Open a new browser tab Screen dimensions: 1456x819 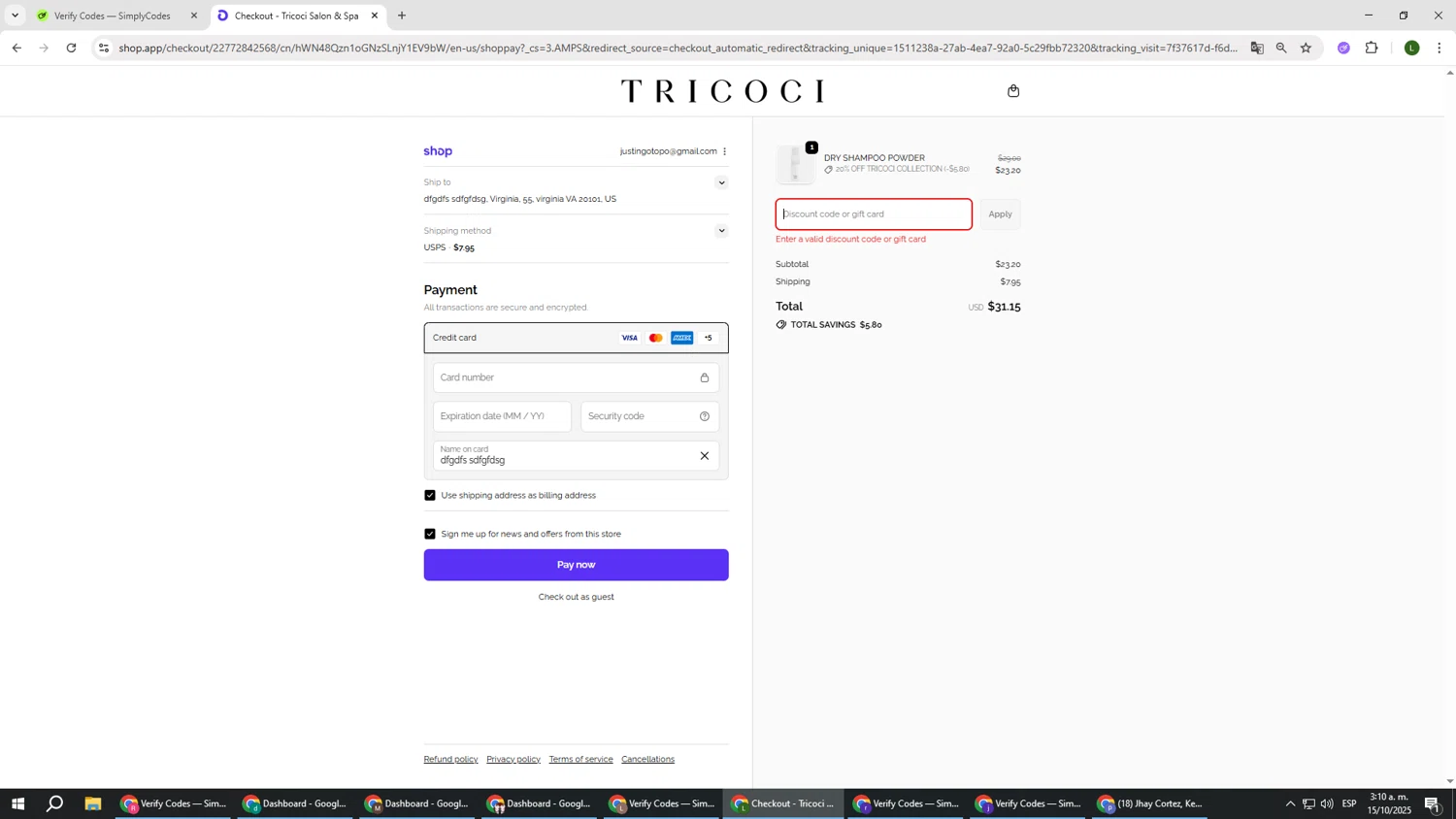coord(402,16)
